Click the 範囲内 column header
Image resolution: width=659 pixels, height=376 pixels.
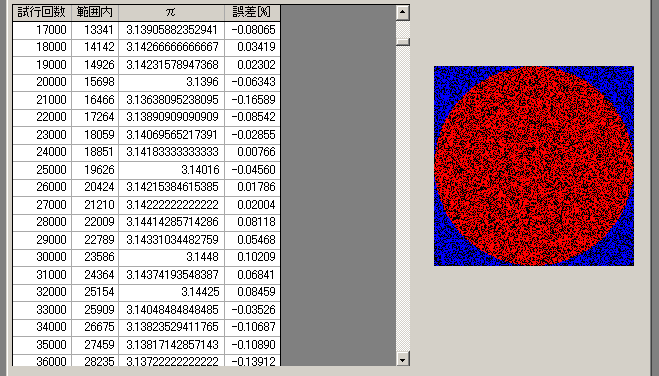click(95, 13)
